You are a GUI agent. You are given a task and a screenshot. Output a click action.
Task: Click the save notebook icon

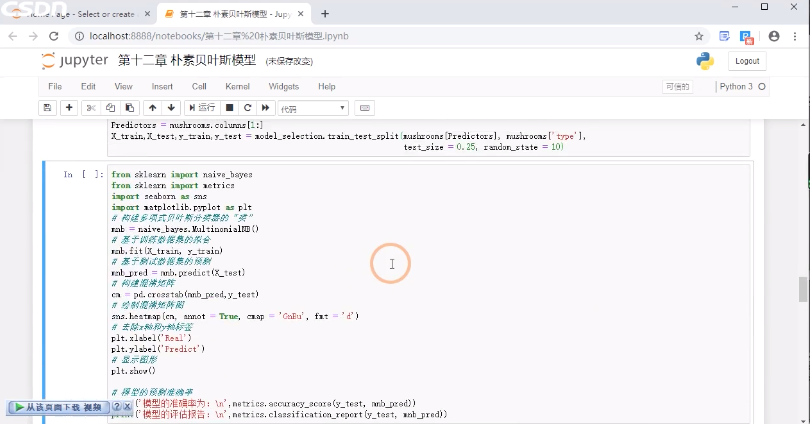pyautogui.click(x=47, y=107)
